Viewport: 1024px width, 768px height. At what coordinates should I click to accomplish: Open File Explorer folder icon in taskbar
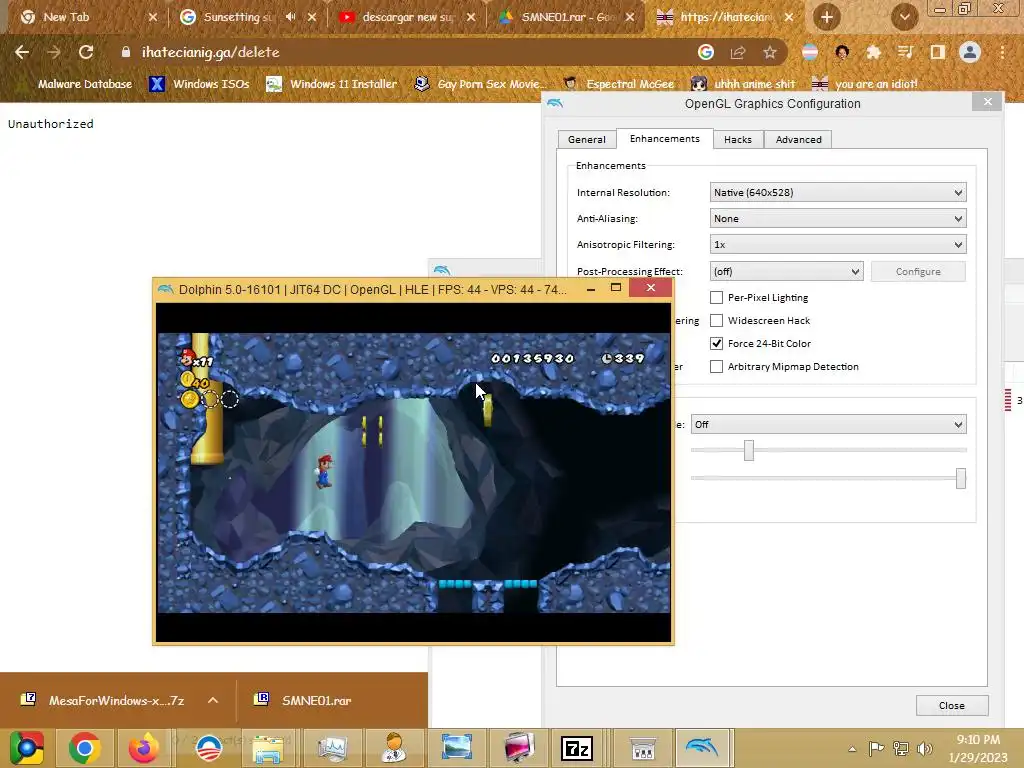[268, 748]
